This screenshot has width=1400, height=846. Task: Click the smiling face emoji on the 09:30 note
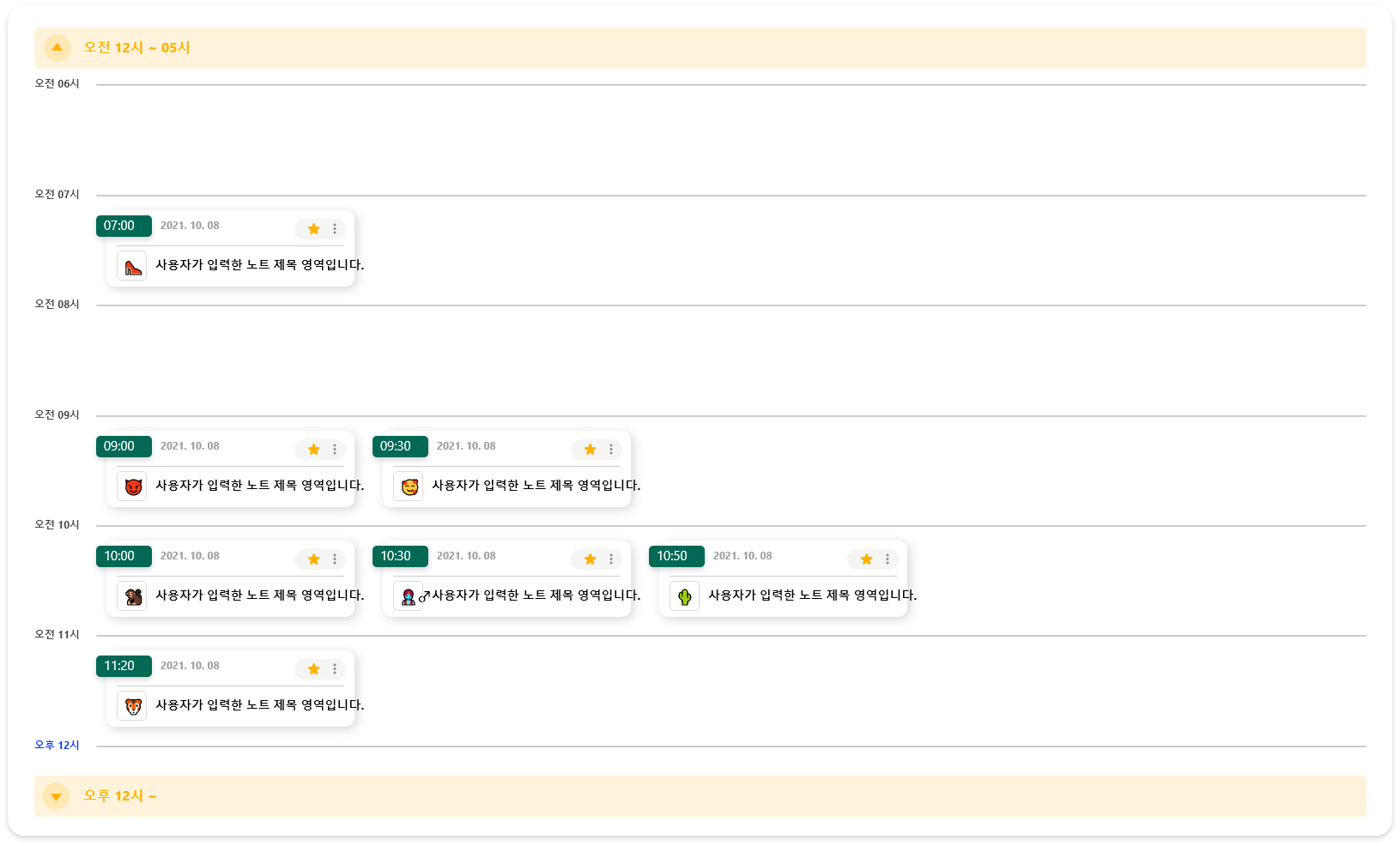point(409,486)
